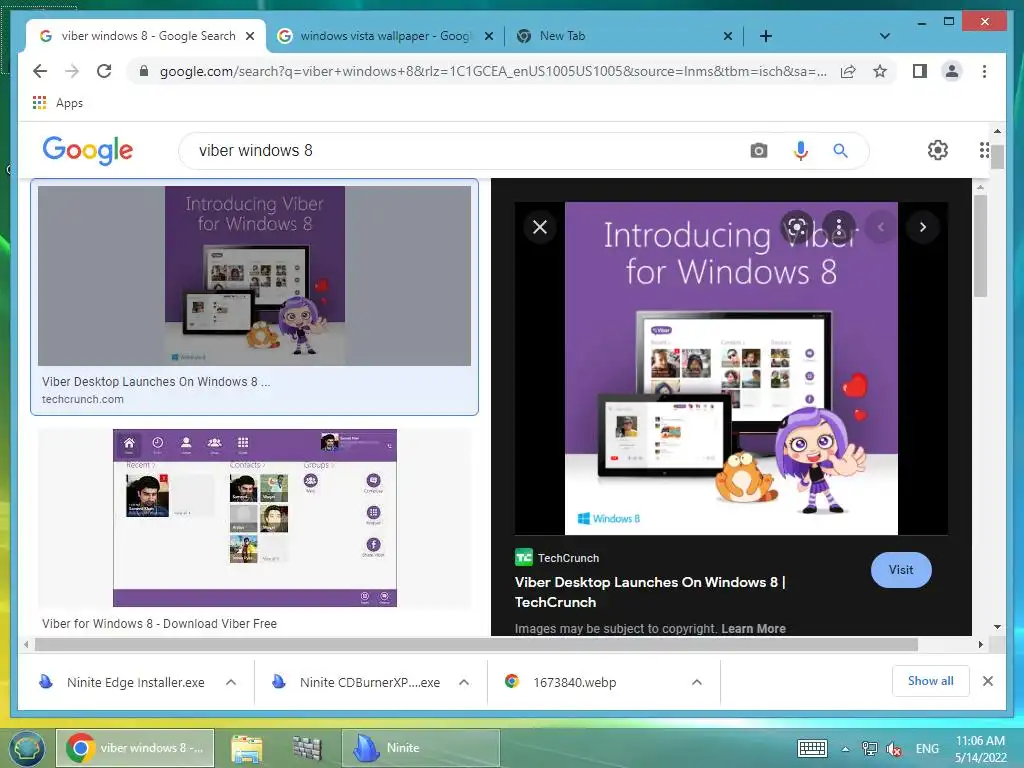The image size is (1024, 768).
Task: Switch to the windows vista wallpaper tab
Action: tap(385, 36)
